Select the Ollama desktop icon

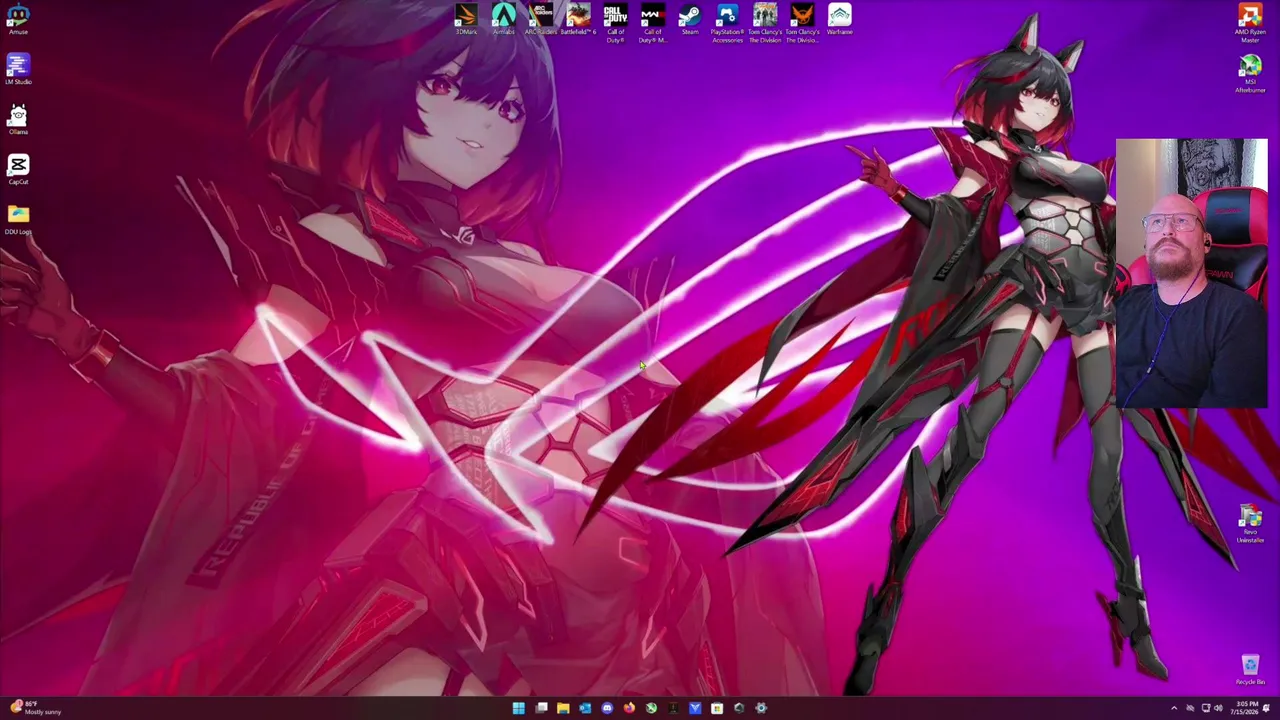click(x=18, y=119)
